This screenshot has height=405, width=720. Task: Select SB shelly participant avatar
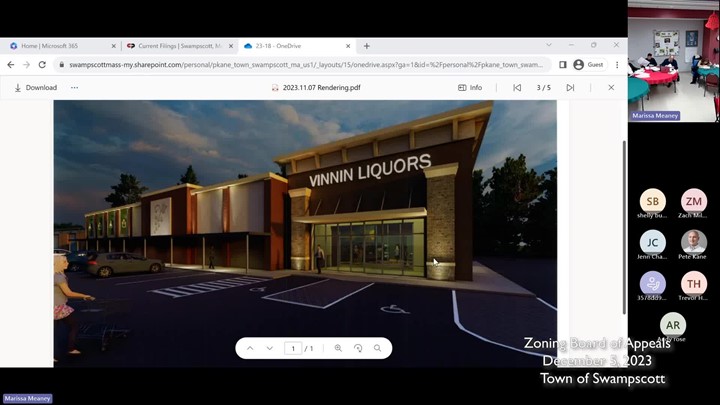click(x=652, y=201)
